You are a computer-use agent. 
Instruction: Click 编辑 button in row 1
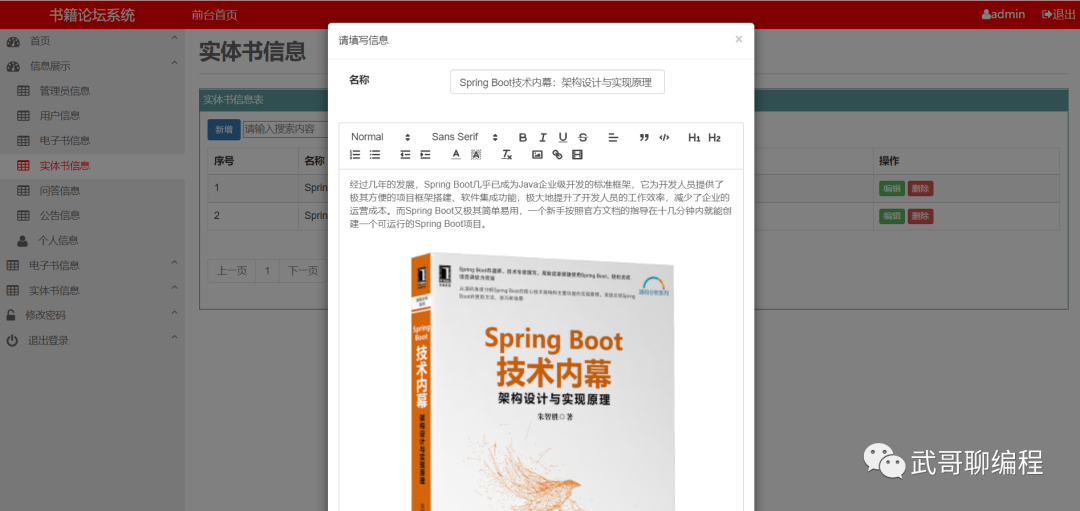pyautogui.click(x=892, y=189)
